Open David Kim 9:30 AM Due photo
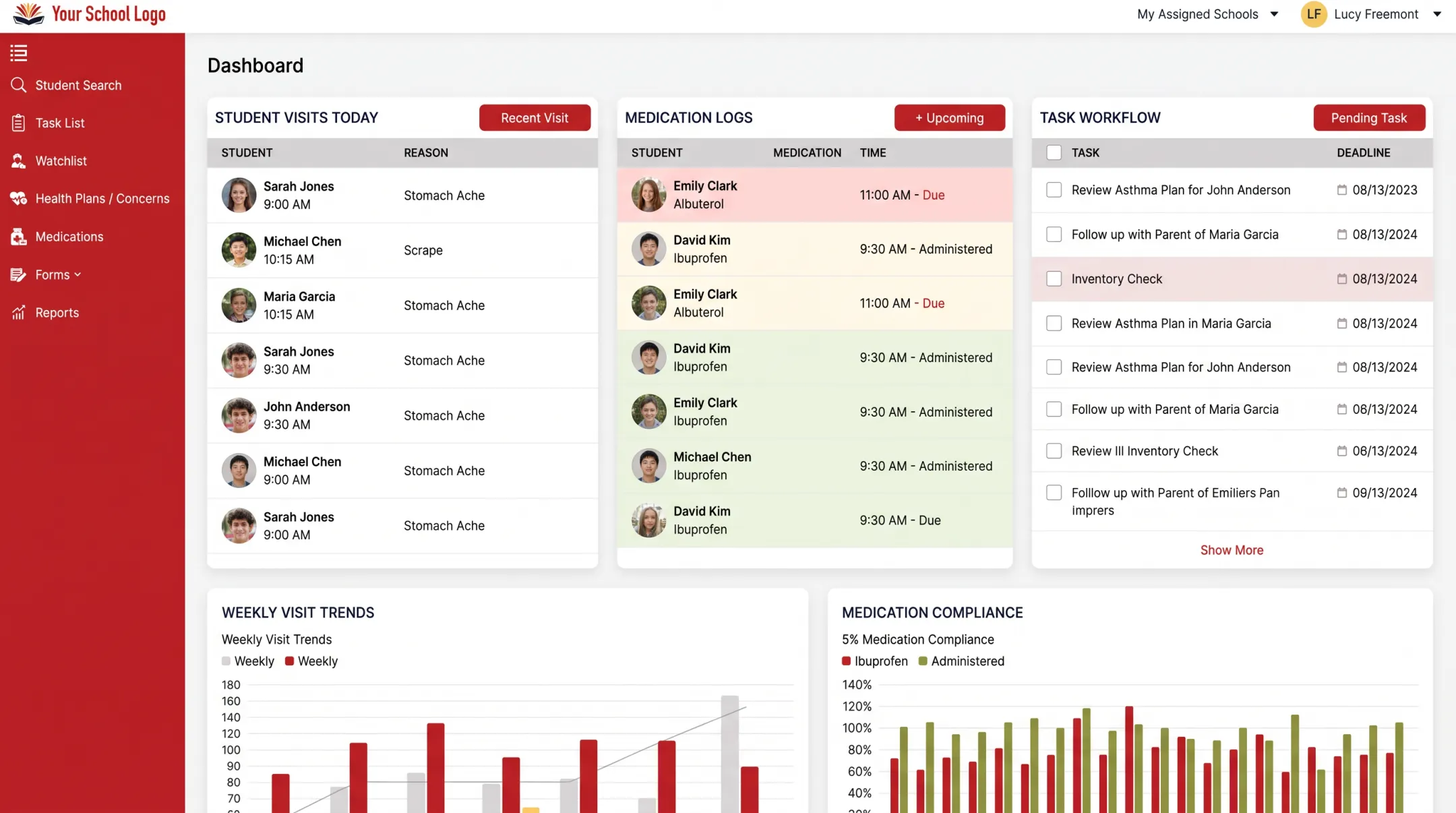The width and height of the screenshot is (1456, 813). (x=648, y=520)
